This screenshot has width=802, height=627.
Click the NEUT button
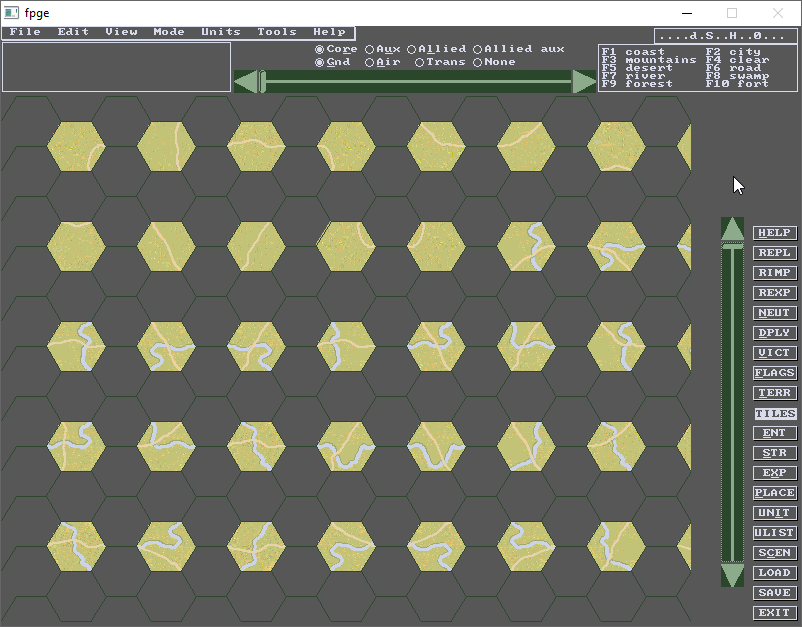click(774, 312)
